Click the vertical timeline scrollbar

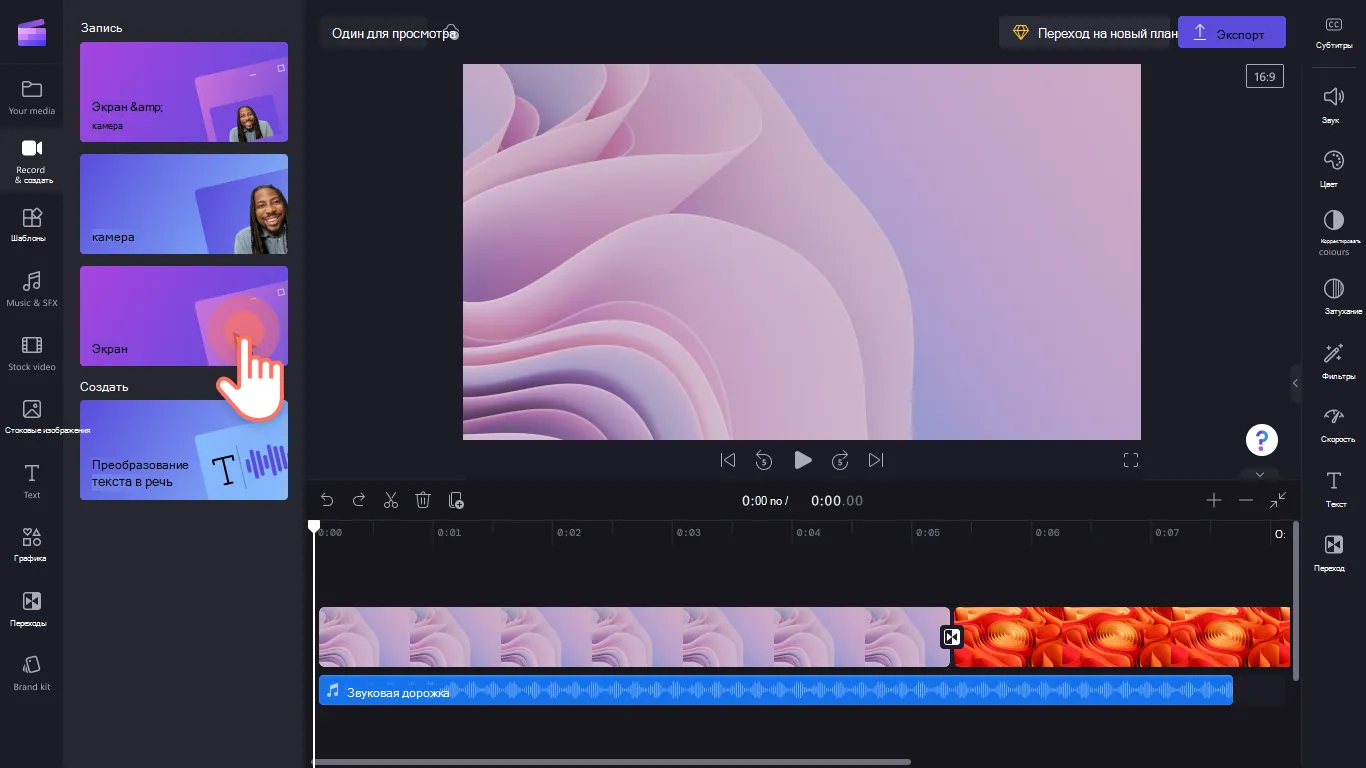tap(1297, 600)
